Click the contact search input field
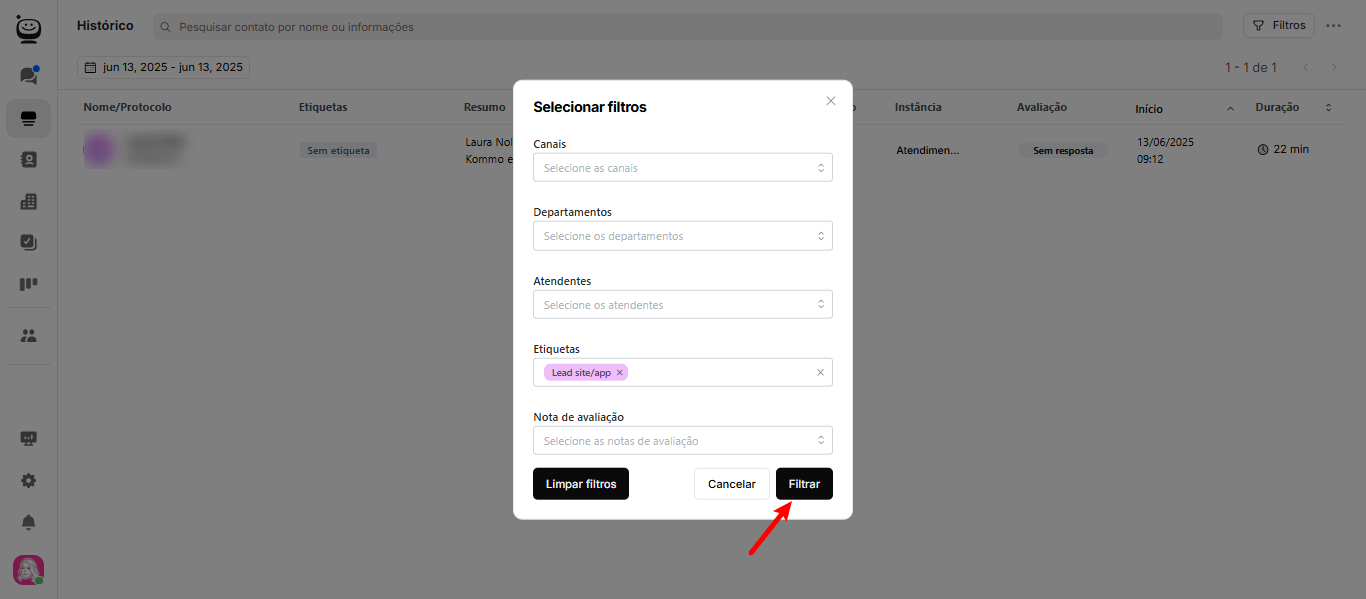This screenshot has height=599, width=1366. (690, 27)
